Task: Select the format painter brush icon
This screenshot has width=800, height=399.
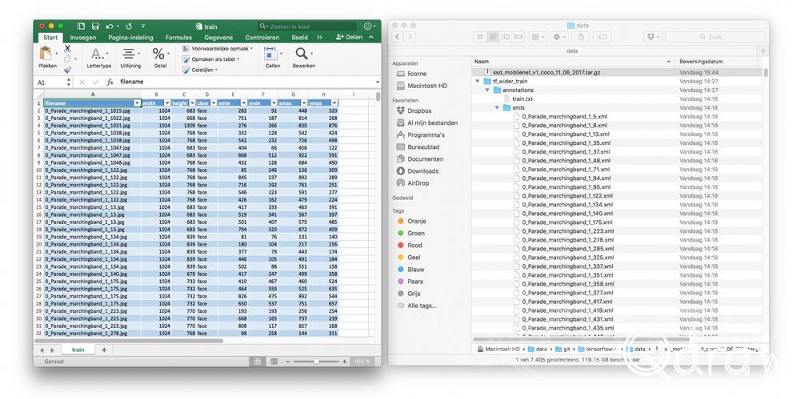Action: tap(67, 70)
